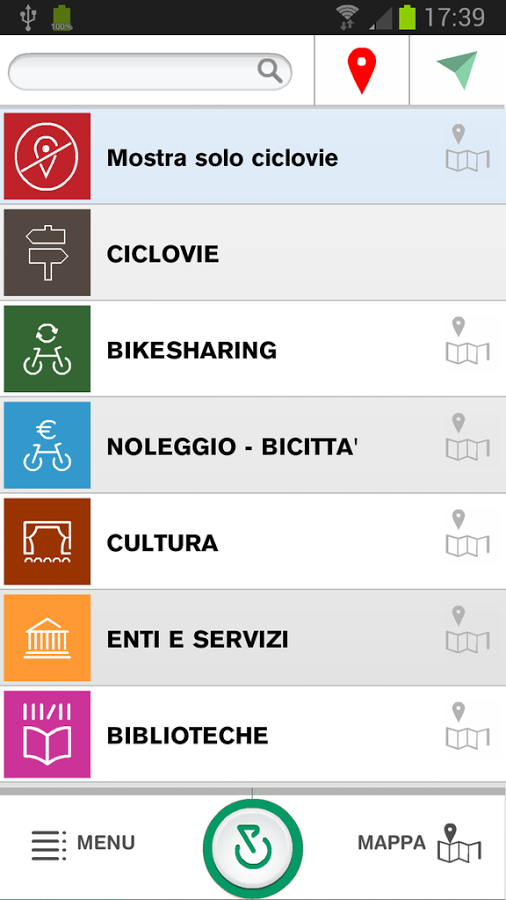506x900 pixels.
Task: Tap the signpost Ciclovie icon
Action: tap(47, 252)
